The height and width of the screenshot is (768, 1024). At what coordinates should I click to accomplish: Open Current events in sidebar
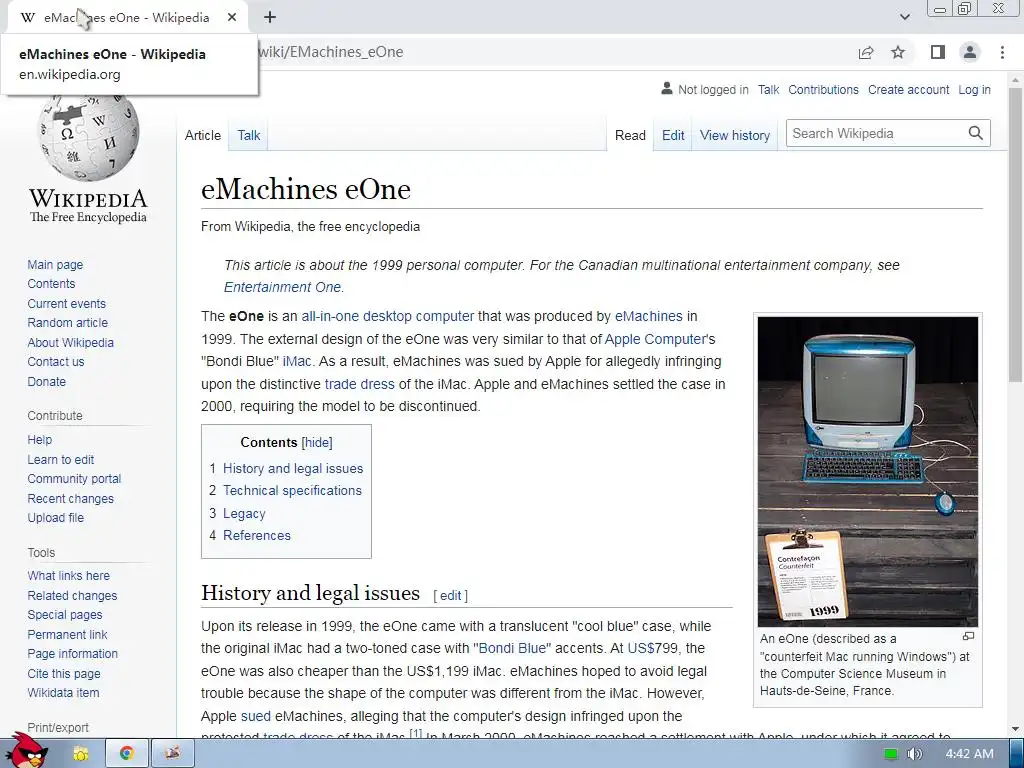click(x=66, y=304)
